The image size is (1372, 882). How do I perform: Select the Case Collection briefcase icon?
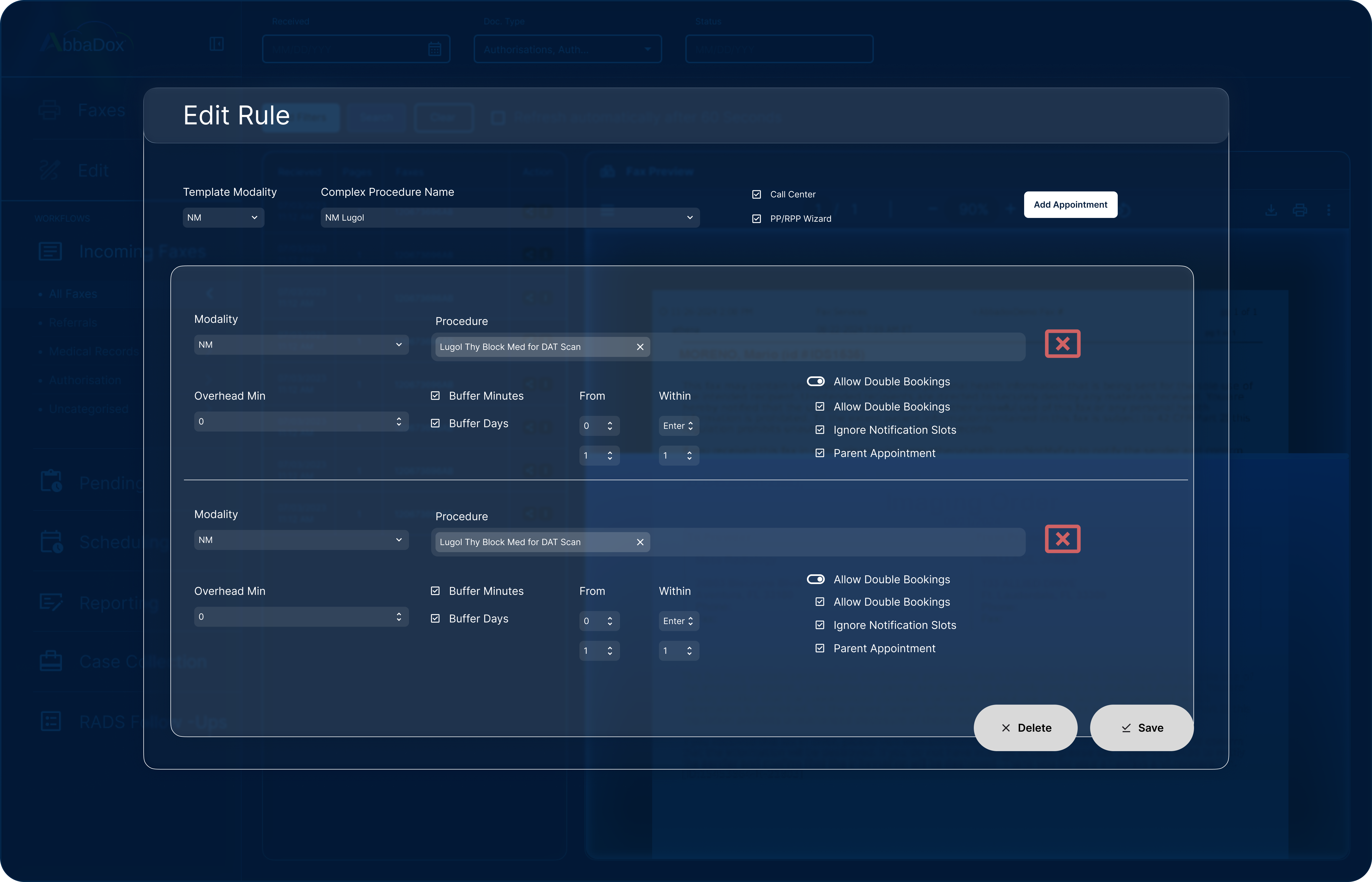tap(50, 661)
